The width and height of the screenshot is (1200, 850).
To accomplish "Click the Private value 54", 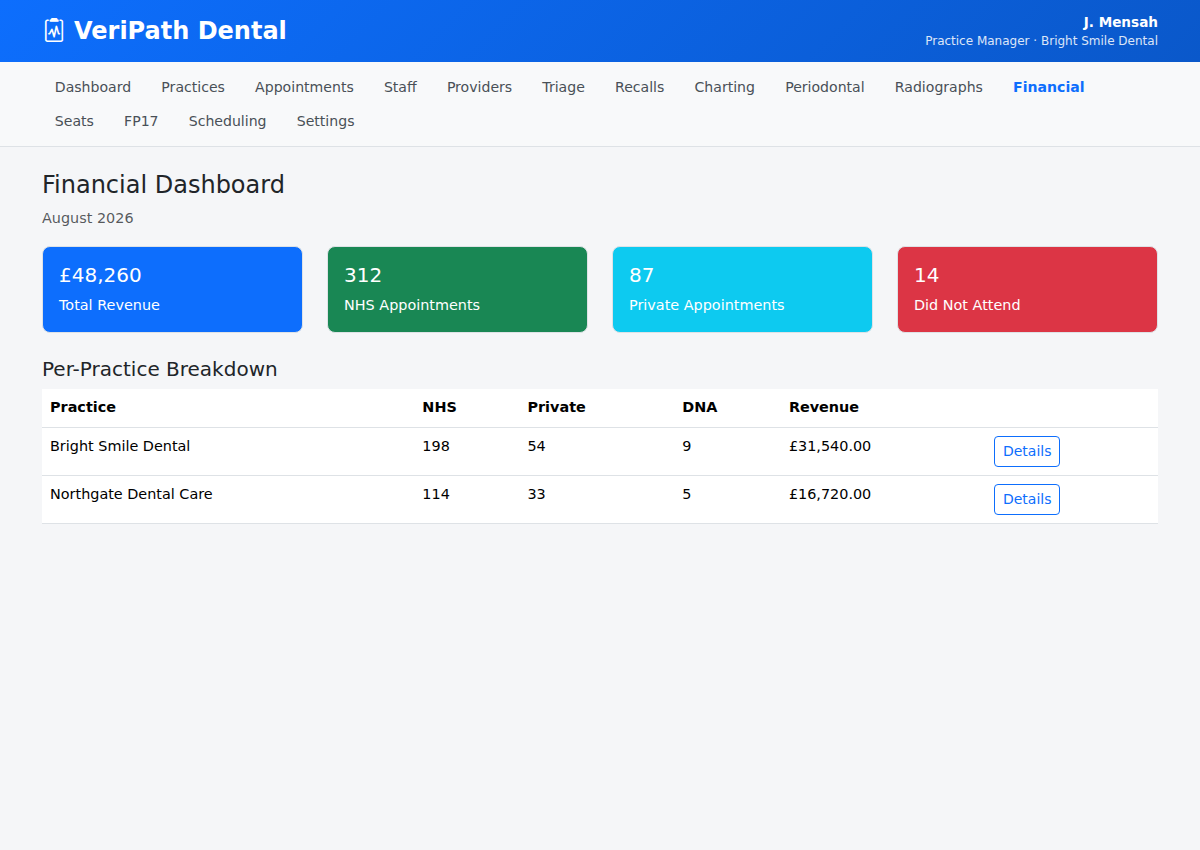I will coord(536,446).
